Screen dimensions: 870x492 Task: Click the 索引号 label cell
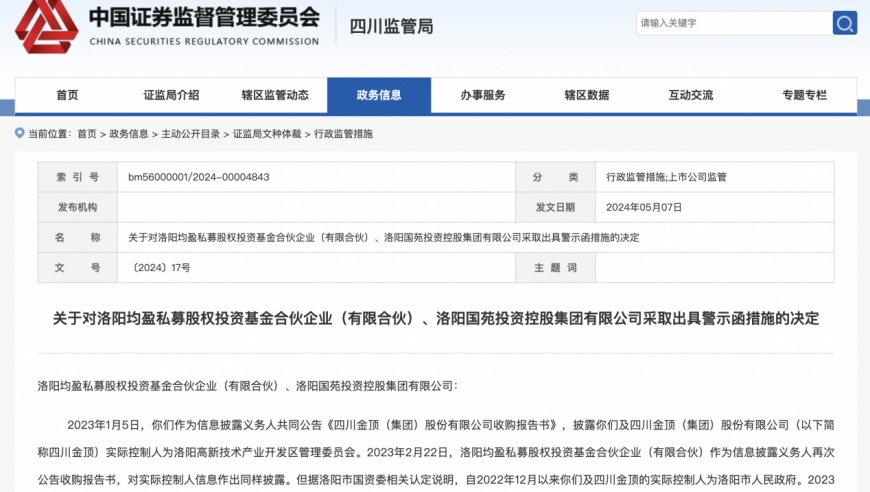[x=78, y=177]
